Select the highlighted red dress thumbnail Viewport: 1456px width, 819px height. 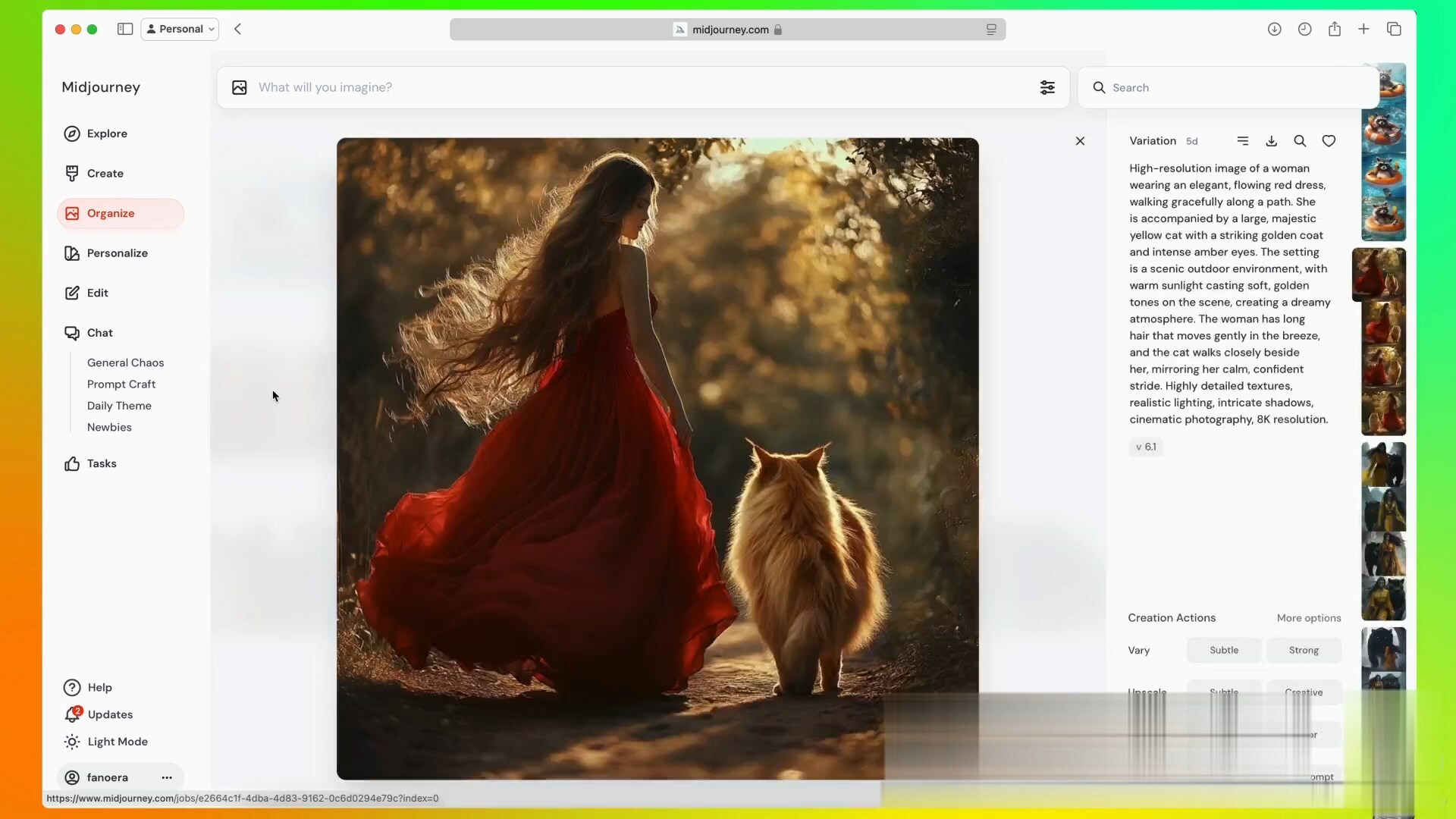click(x=1379, y=275)
